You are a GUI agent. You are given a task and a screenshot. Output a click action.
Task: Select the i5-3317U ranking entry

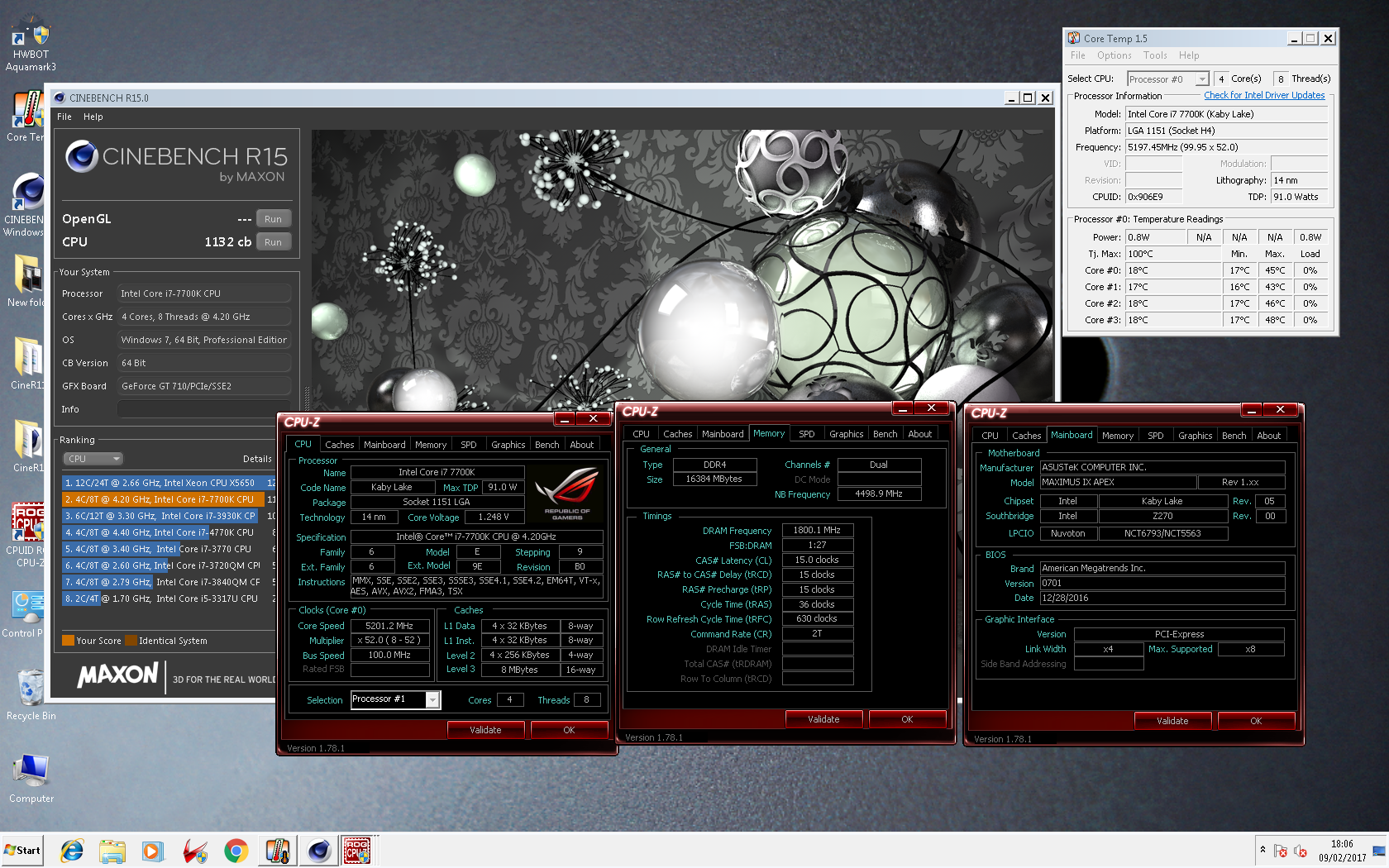pos(169,599)
